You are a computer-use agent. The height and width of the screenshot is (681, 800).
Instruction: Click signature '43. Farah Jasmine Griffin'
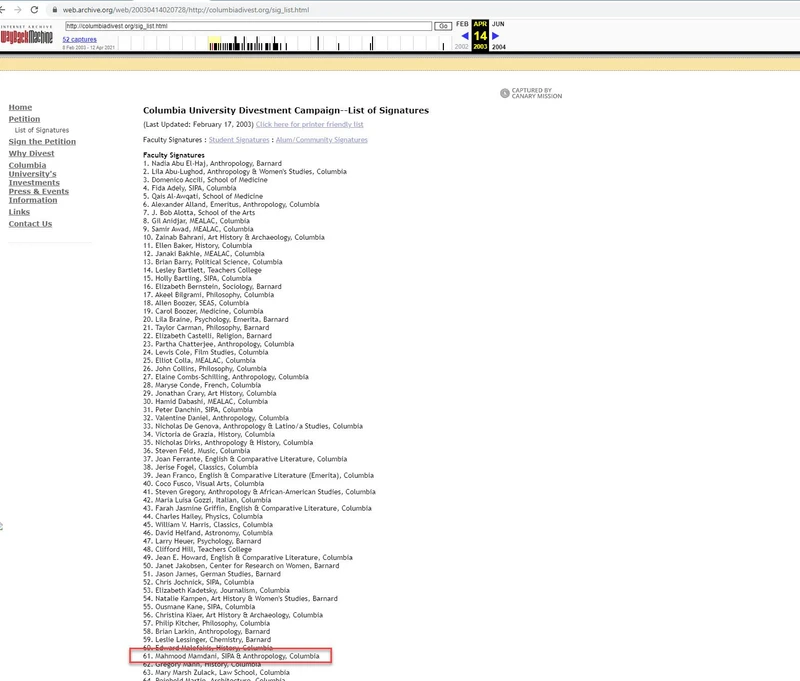[257, 508]
